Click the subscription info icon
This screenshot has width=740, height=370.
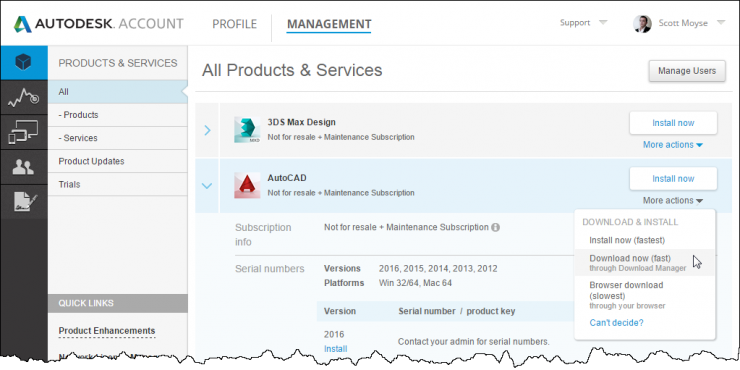pyautogui.click(x=495, y=227)
